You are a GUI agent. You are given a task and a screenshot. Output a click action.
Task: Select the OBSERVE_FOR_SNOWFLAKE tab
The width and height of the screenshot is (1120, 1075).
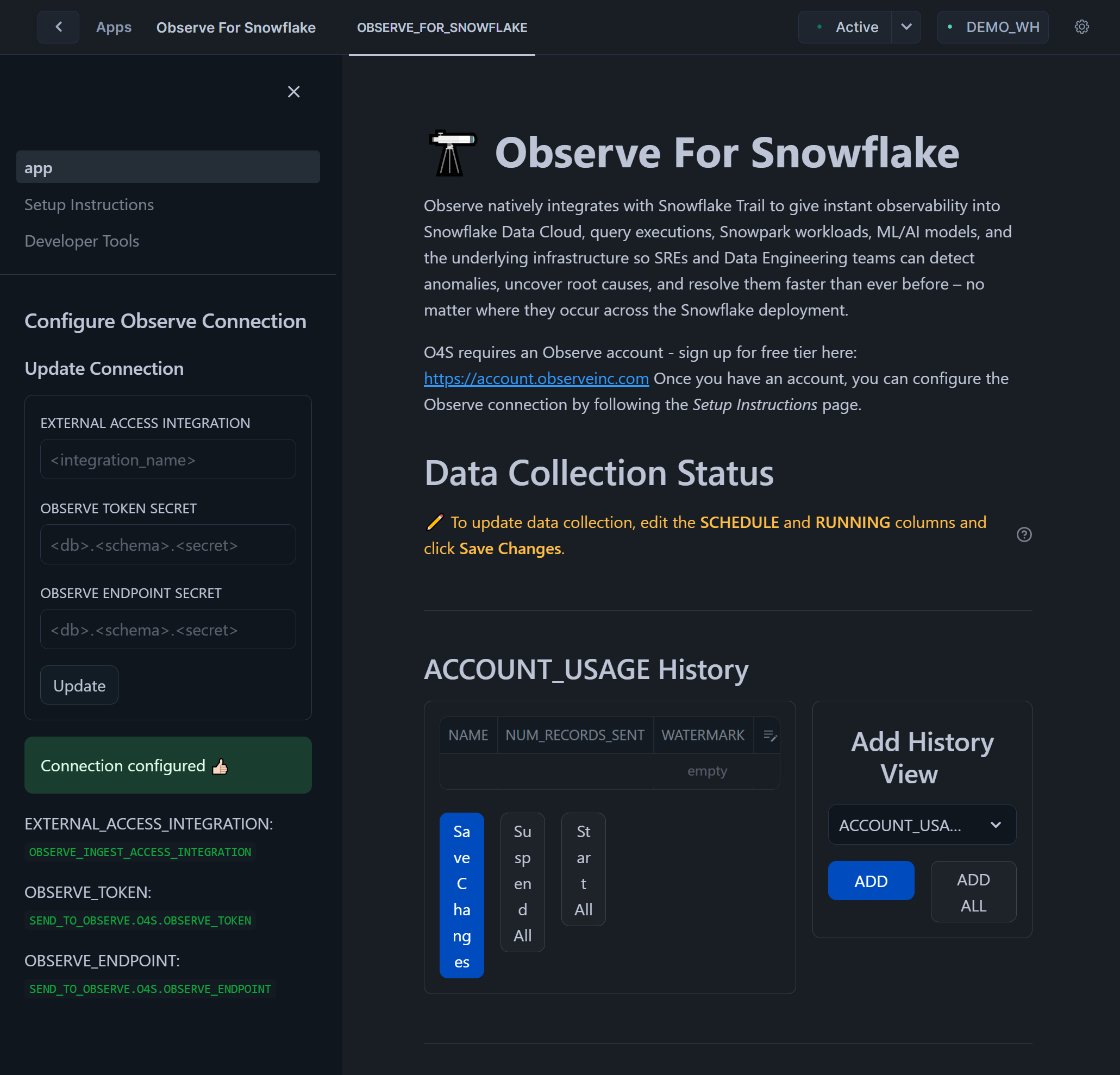click(x=442, y=27)
